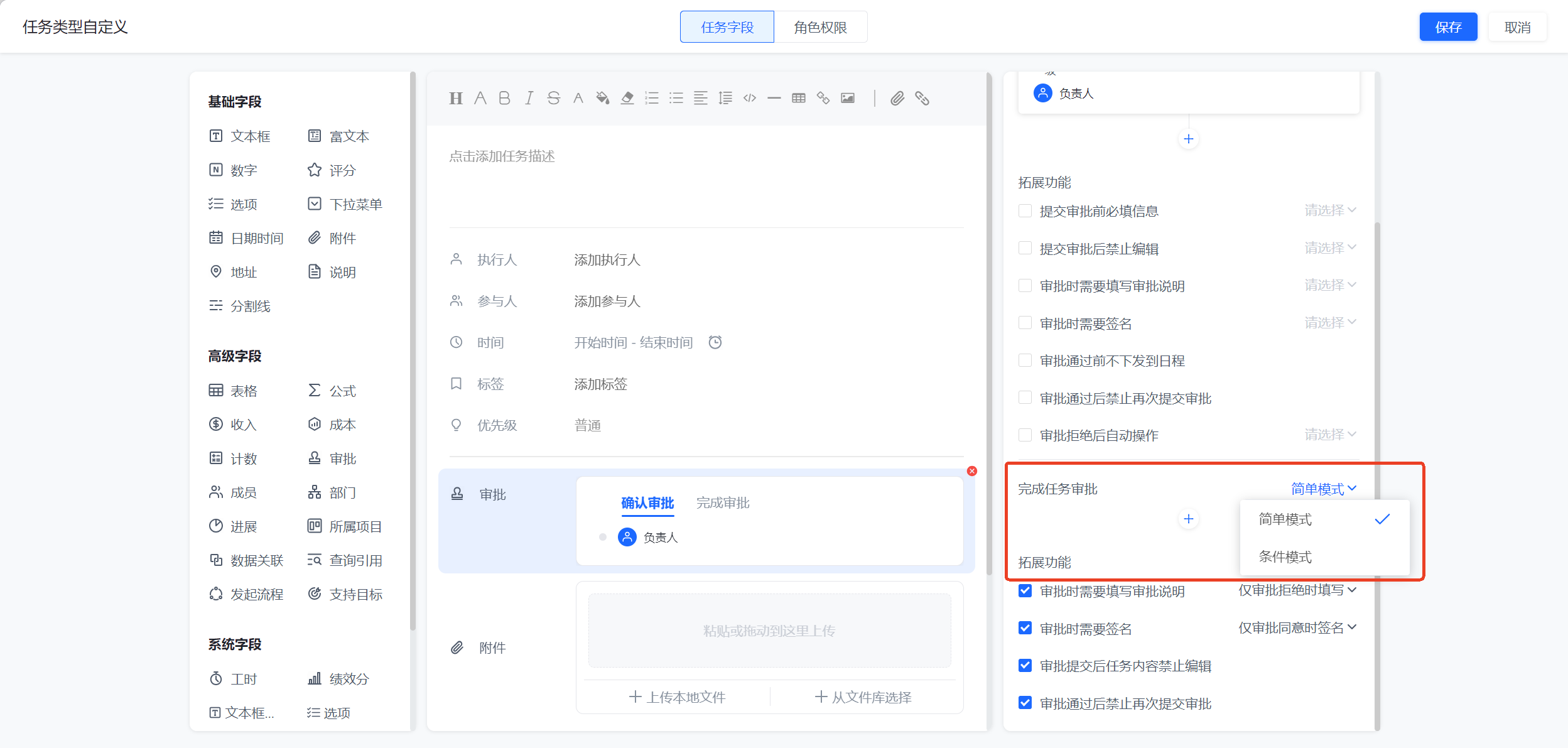Click 上传本地文件 upload button

pos(677,697)
